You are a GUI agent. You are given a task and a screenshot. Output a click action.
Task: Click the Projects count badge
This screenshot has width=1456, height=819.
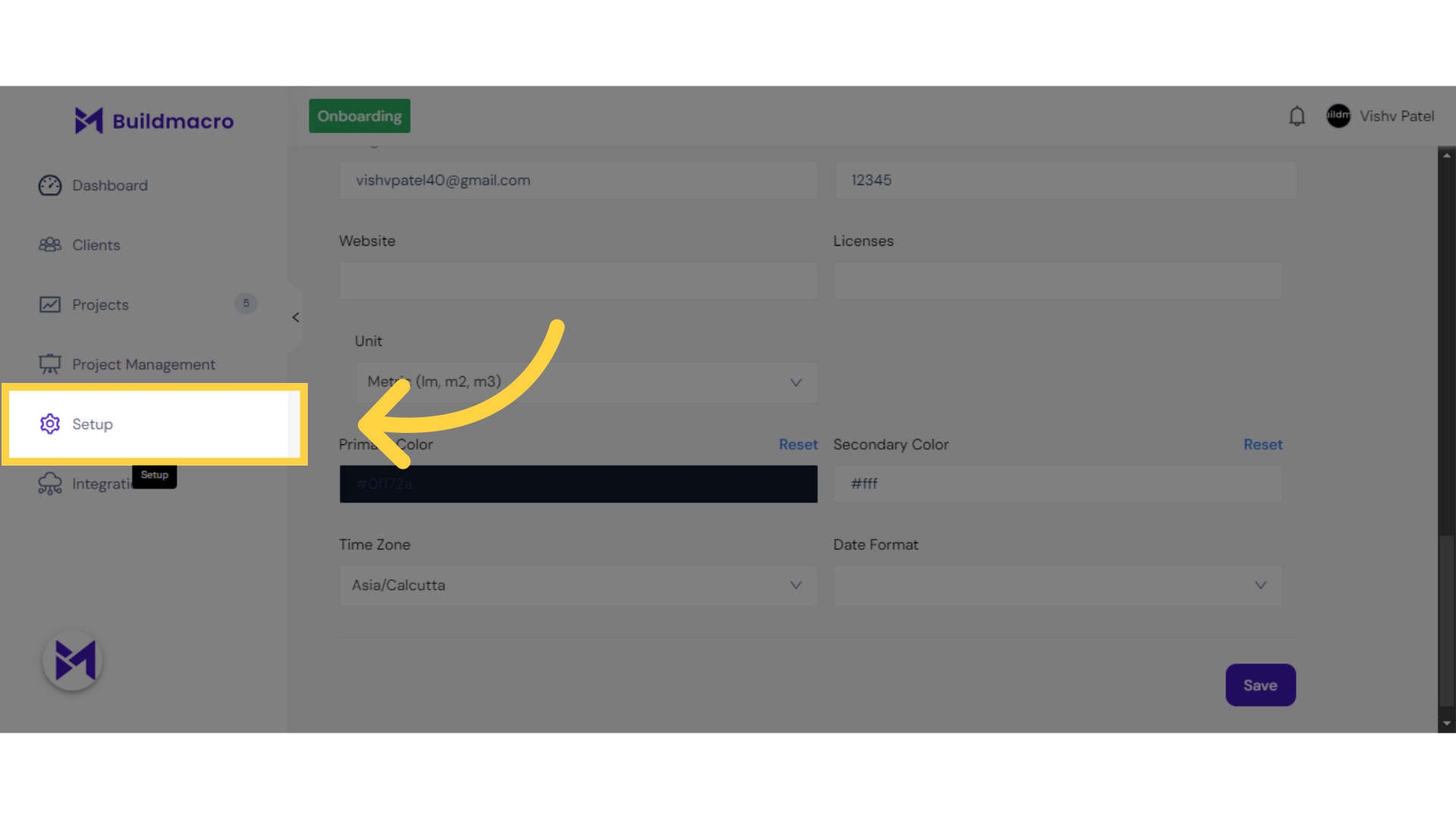pyautogui.click(x=246, y=304)
